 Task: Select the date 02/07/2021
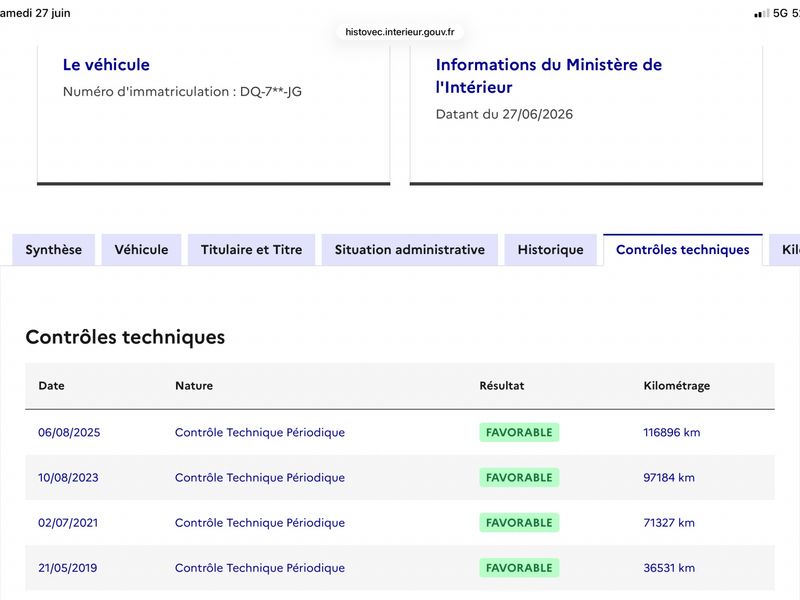tap(68, 523)
